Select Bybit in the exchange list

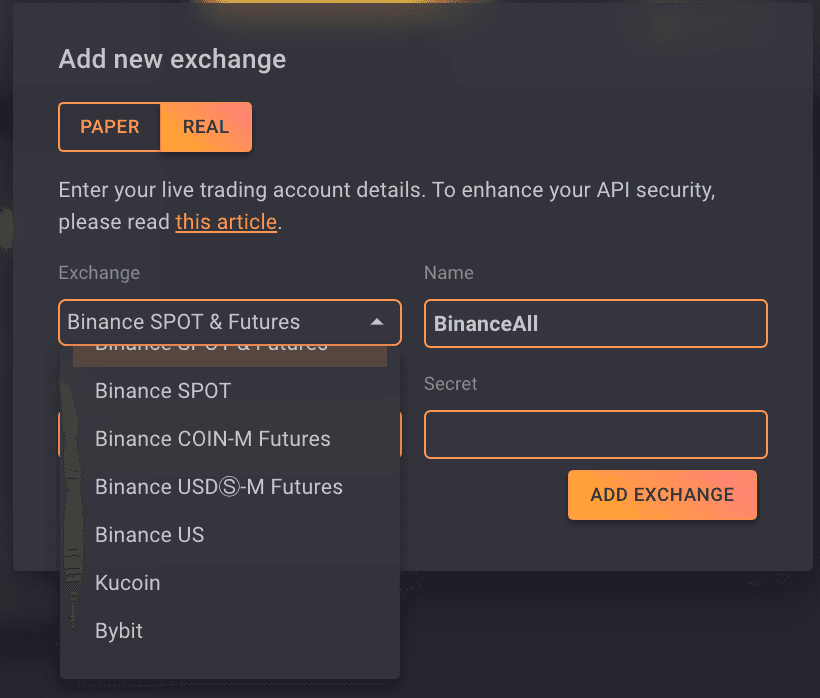[119, 631]
